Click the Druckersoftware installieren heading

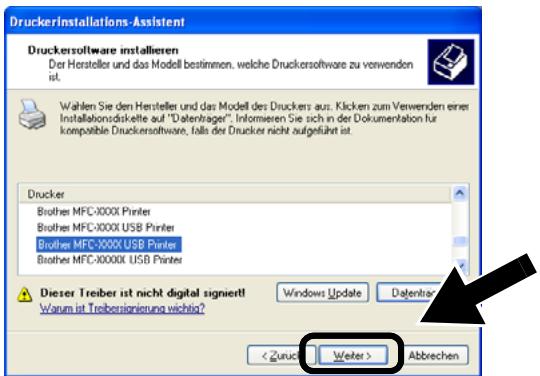103,50
